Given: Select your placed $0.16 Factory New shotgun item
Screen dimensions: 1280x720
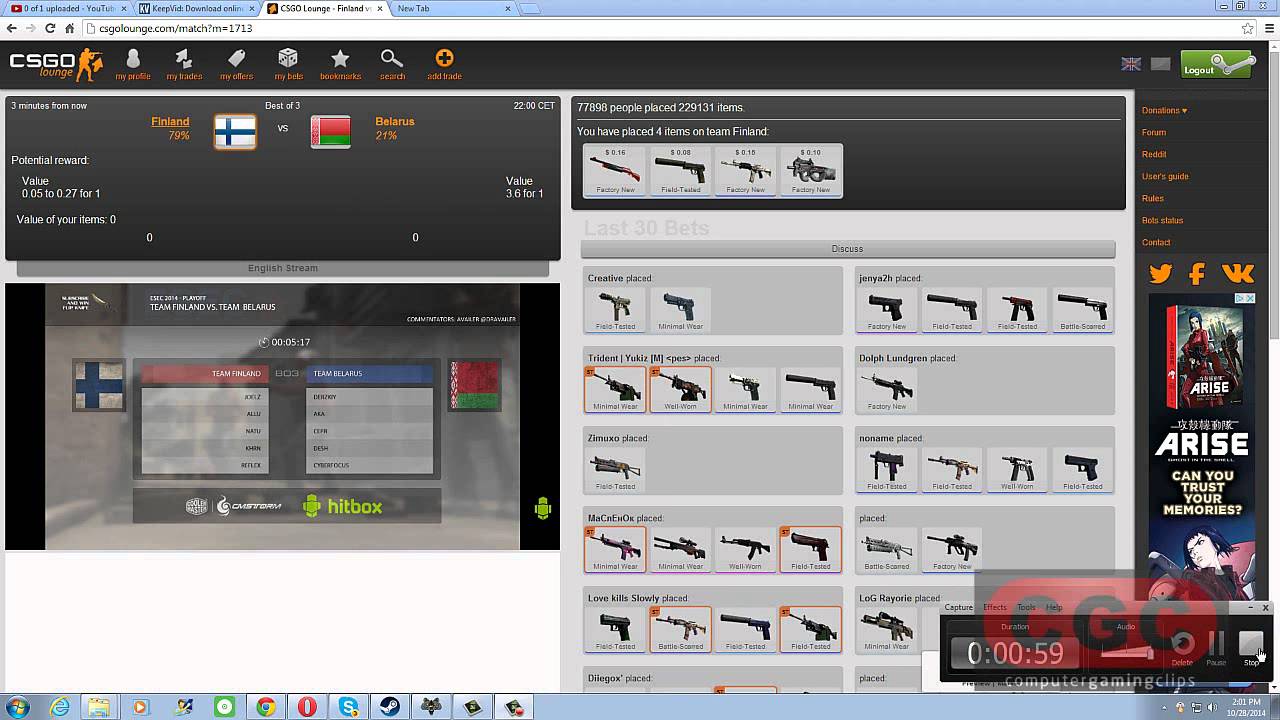Looking at the screenshot, I should (615, 170).
